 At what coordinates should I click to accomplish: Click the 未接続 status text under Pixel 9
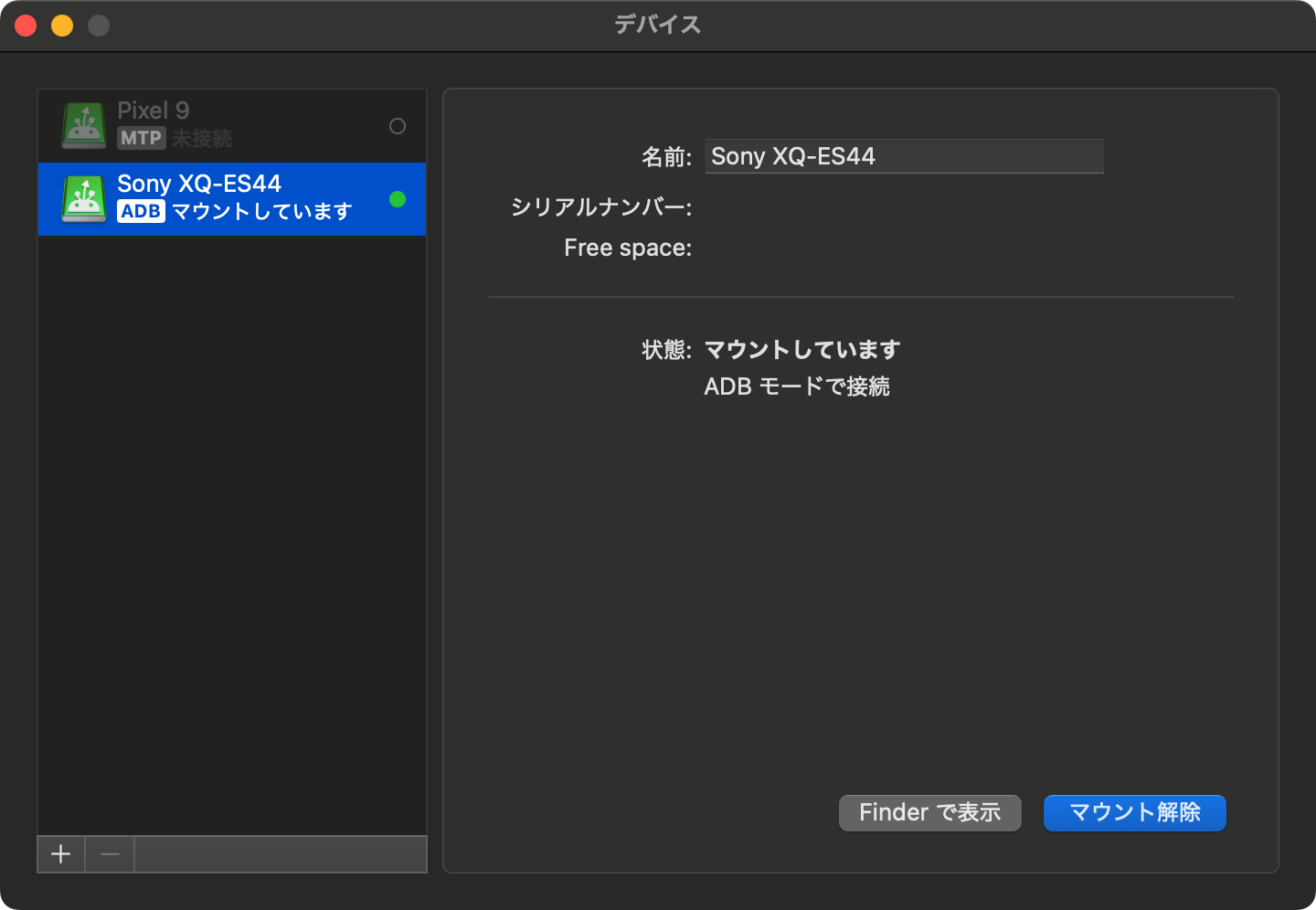[202, 139]
